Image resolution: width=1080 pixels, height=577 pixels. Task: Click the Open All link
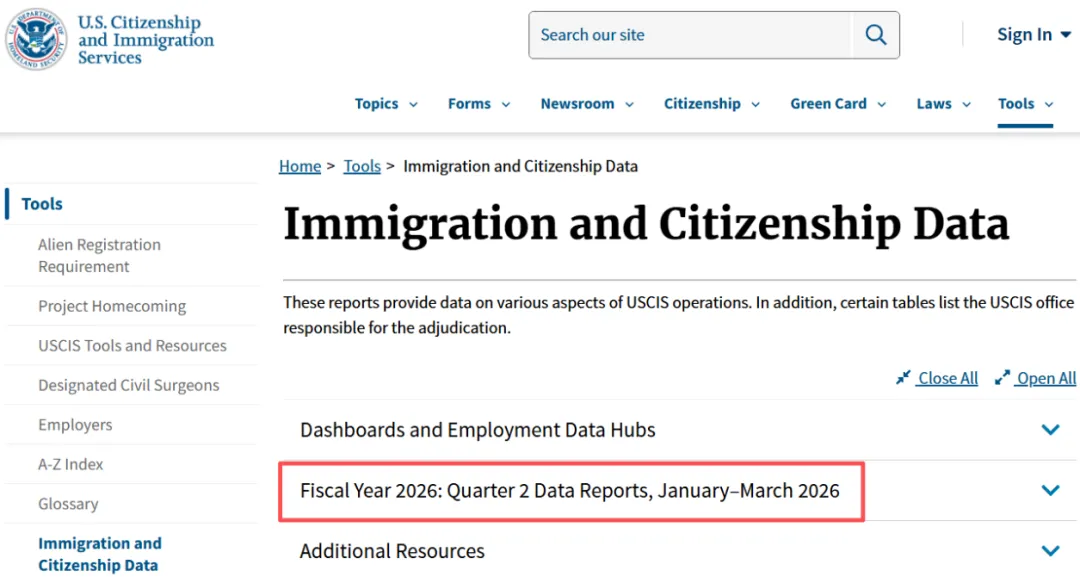1046,378
